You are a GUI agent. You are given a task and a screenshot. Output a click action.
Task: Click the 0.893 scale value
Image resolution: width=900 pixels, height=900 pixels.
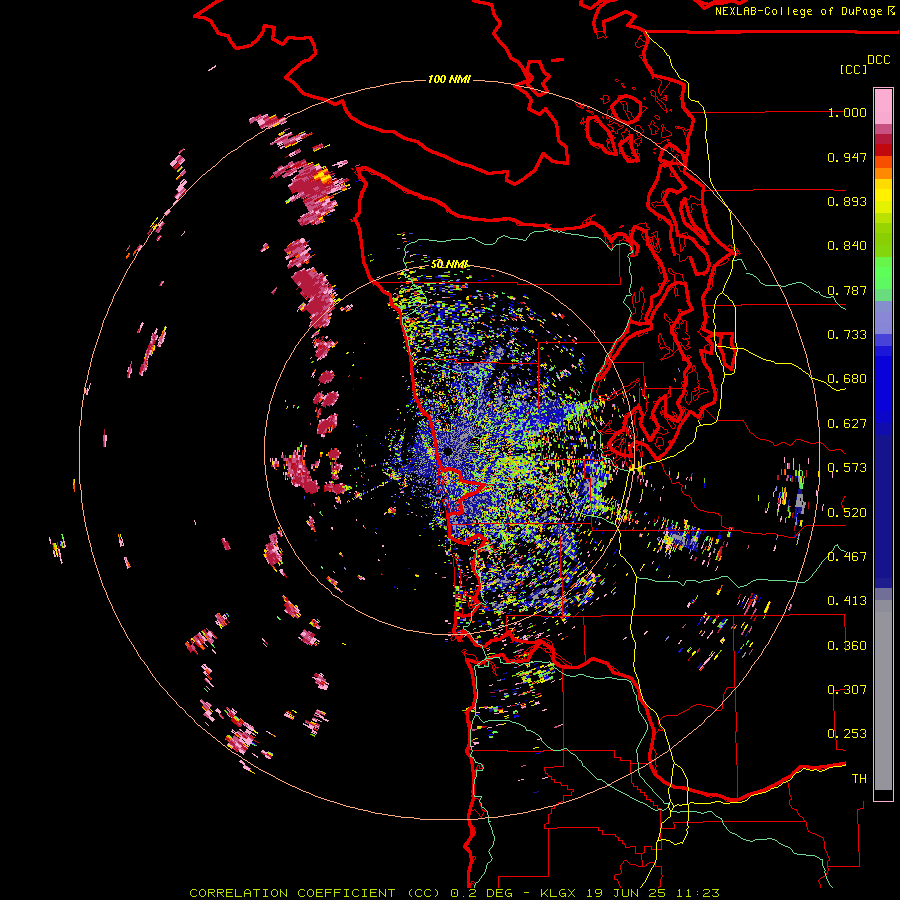[847, 201]
